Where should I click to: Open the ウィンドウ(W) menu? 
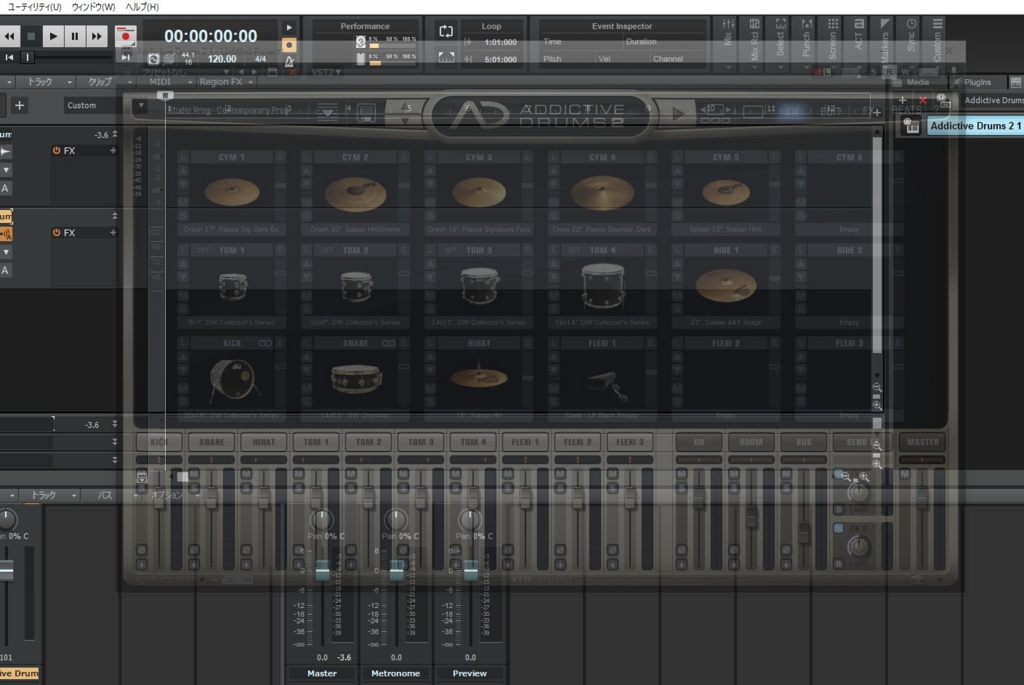click(x=93, y=7)
